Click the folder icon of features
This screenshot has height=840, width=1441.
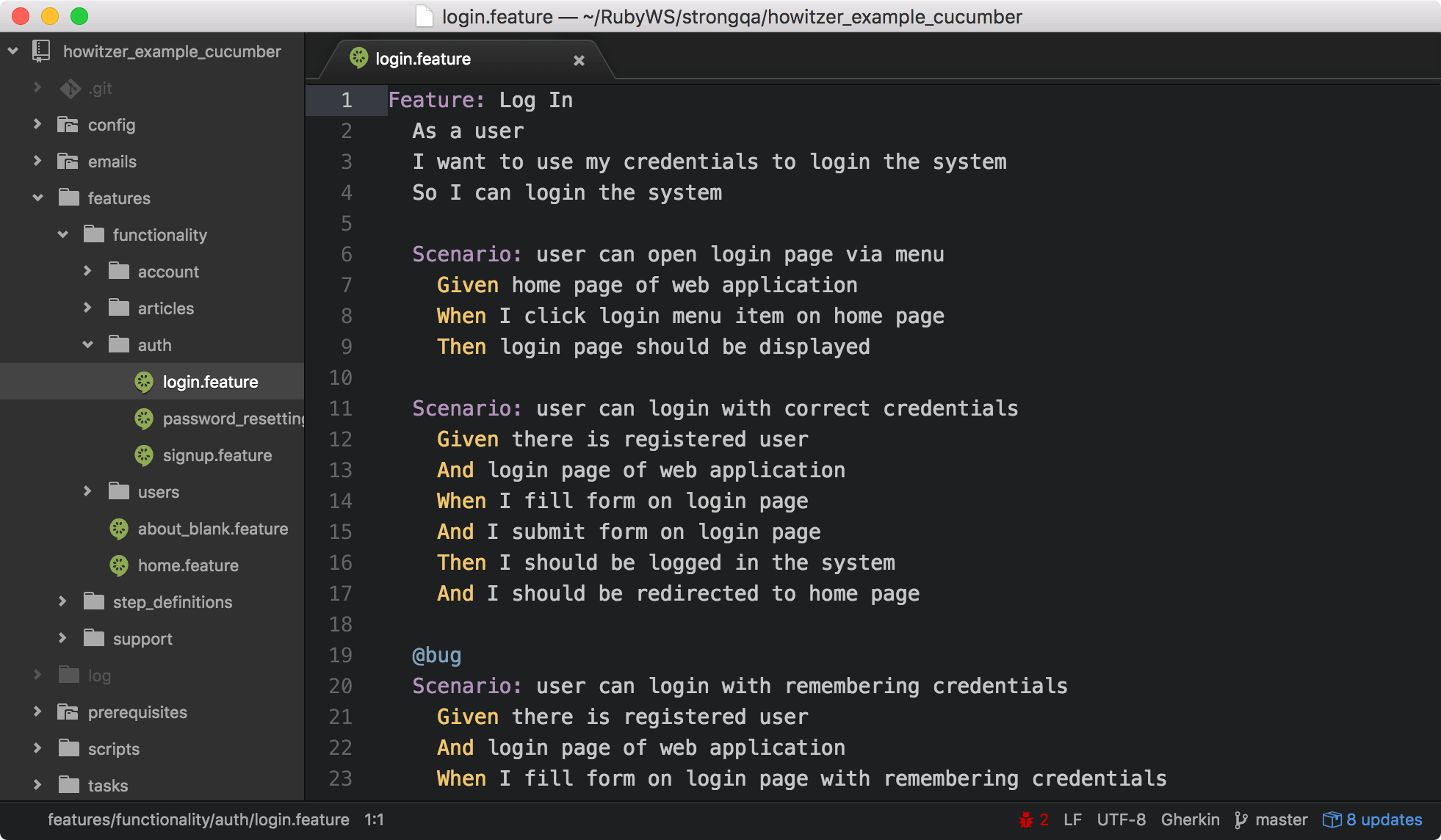click(68, 198)
